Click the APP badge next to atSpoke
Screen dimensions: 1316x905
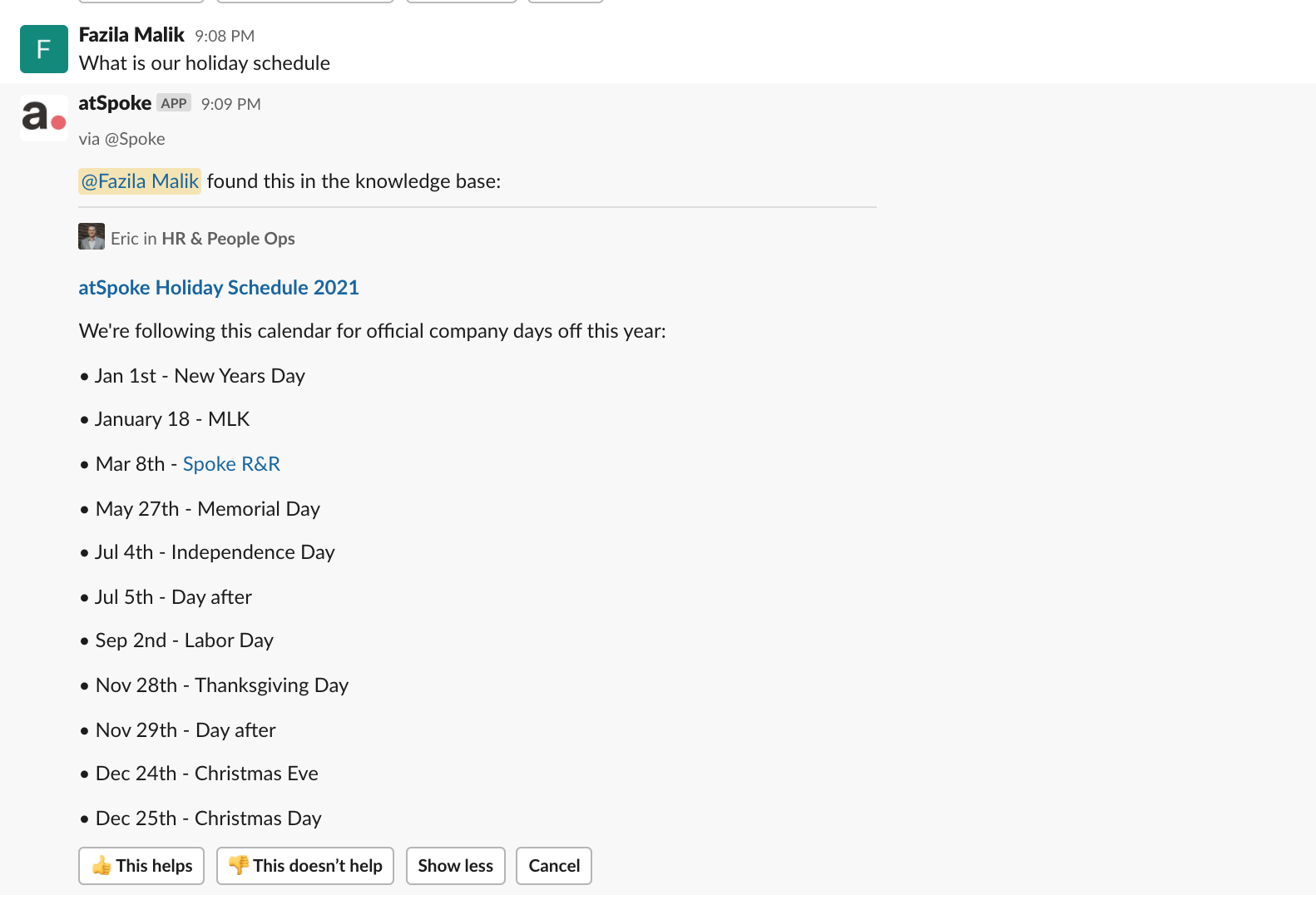click(174, 103)
